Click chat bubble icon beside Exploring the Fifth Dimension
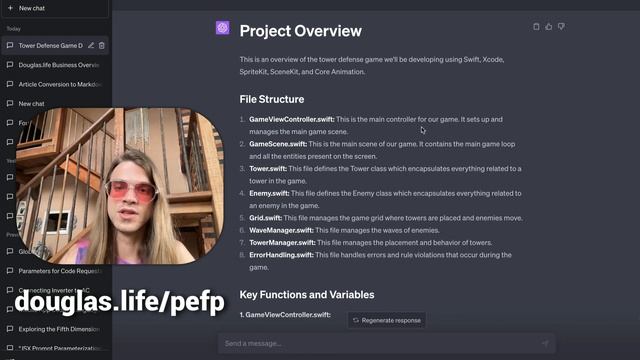 pos(10,329)
